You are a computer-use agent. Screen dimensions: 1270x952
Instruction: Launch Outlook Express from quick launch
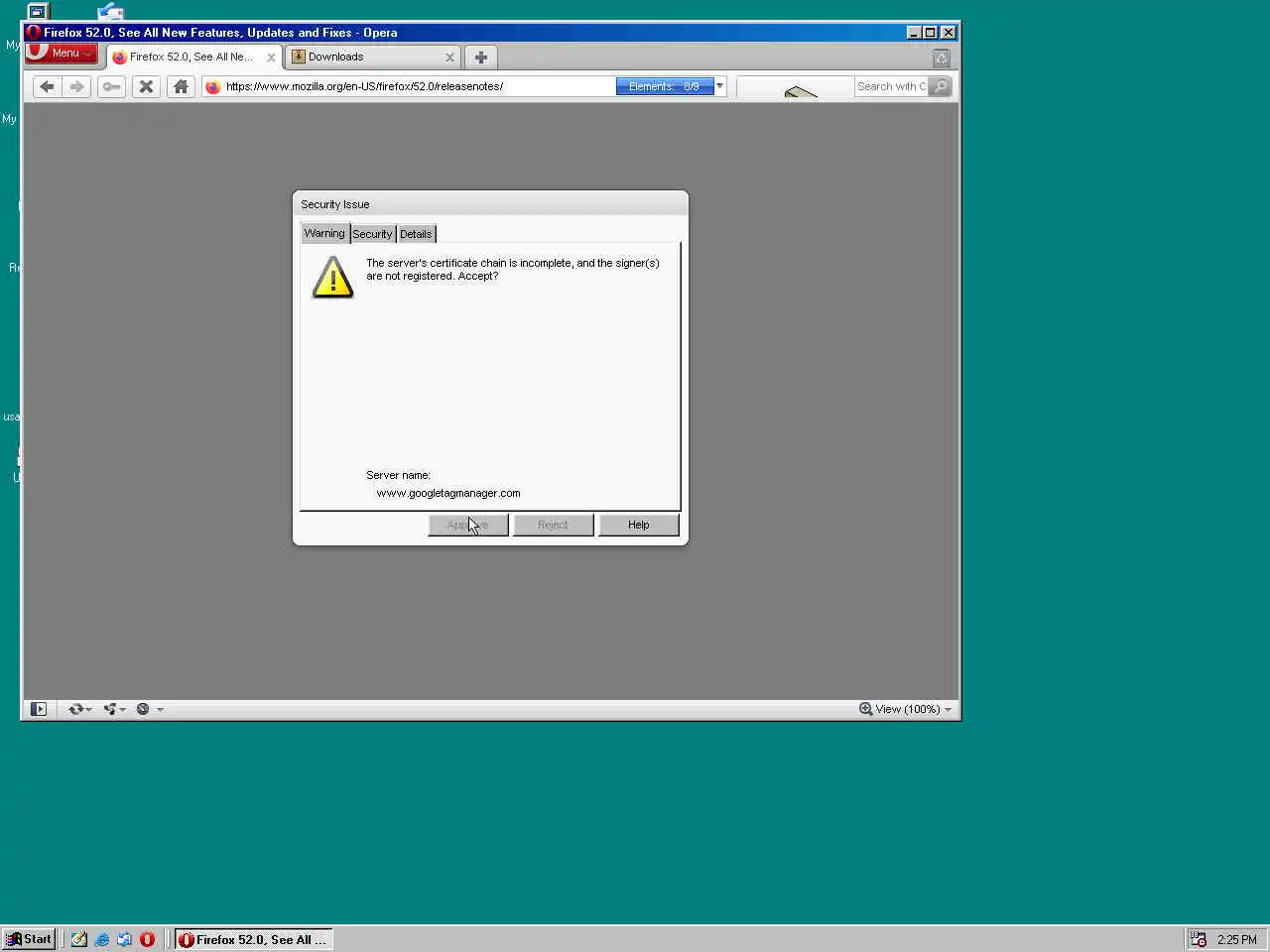point(125,939)
